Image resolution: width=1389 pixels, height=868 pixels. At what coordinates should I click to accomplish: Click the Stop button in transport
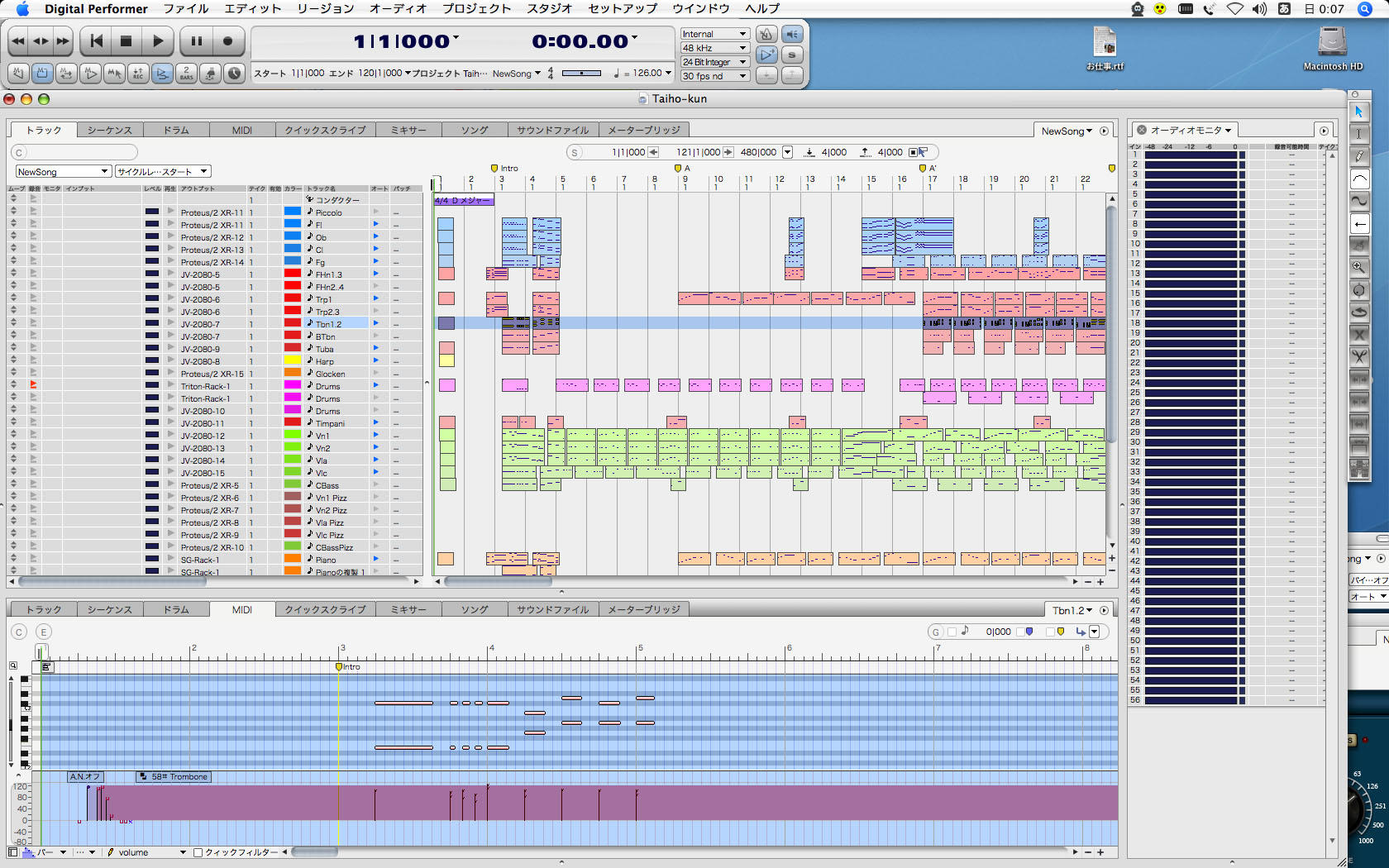pyautogui.click(x=126, y=41)
